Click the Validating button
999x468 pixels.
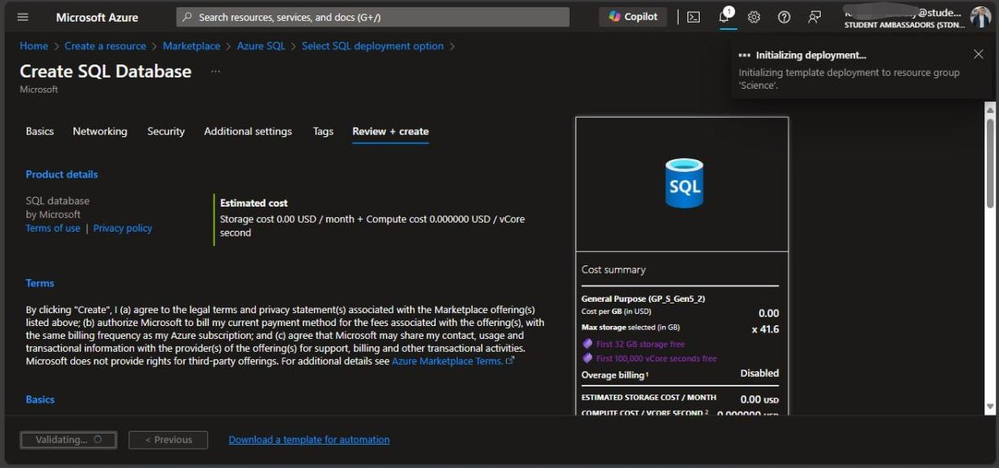(x=68, y=440)
